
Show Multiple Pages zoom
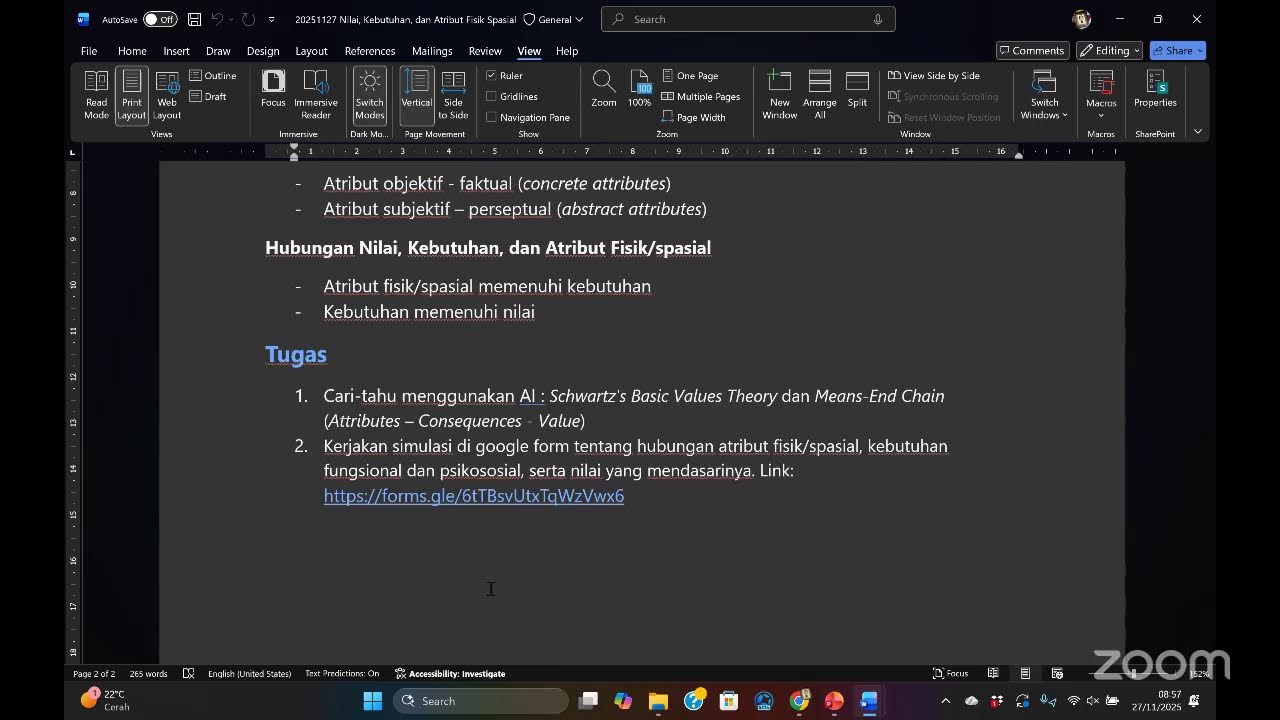coord(701,97)
